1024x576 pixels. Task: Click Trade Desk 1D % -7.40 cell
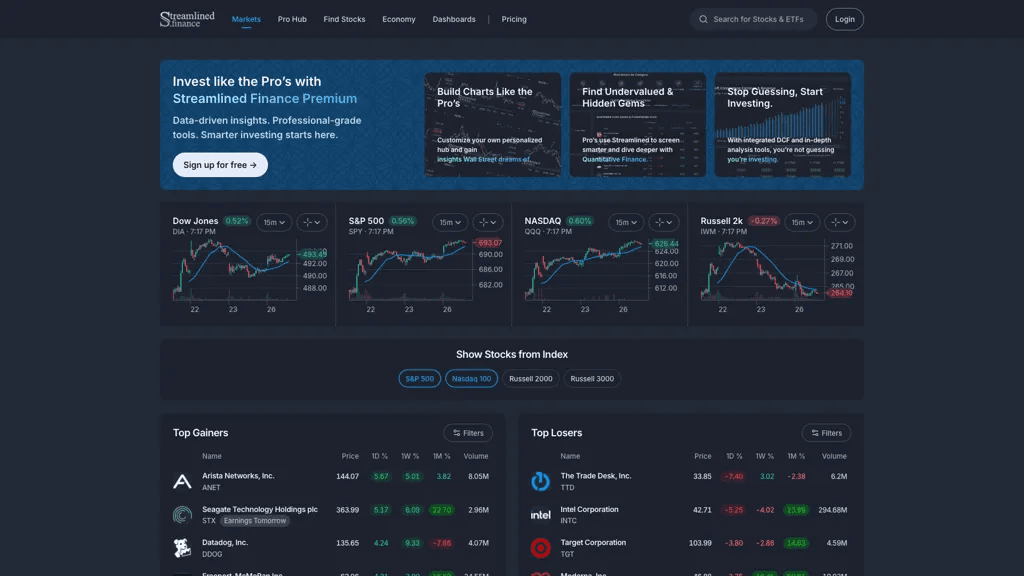733,477
